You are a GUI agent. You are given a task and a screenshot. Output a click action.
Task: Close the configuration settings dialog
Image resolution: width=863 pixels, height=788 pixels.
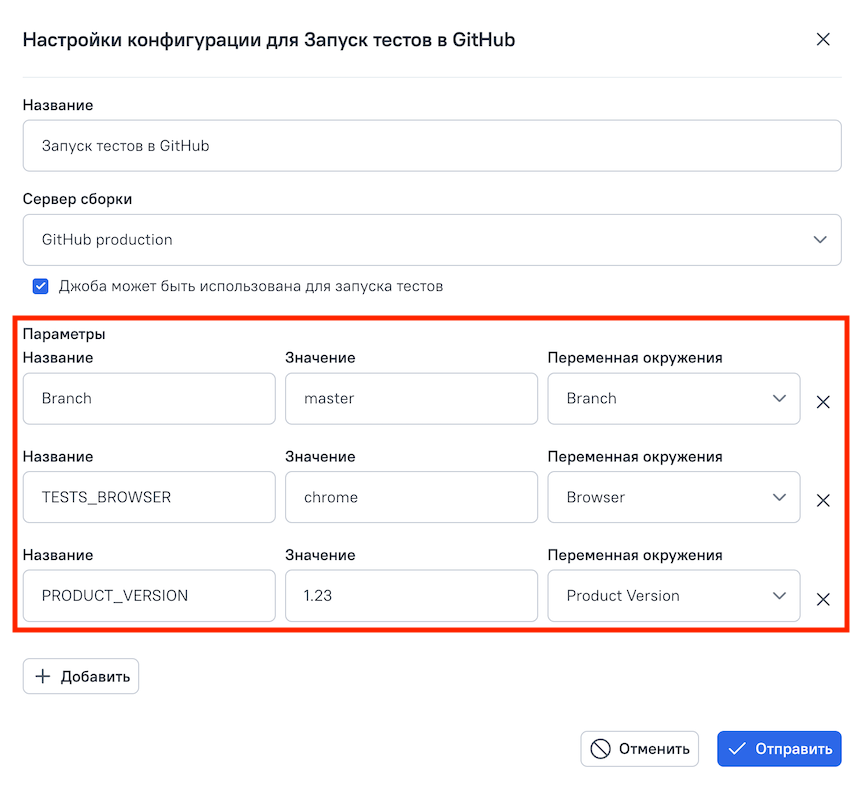[823, 40]
